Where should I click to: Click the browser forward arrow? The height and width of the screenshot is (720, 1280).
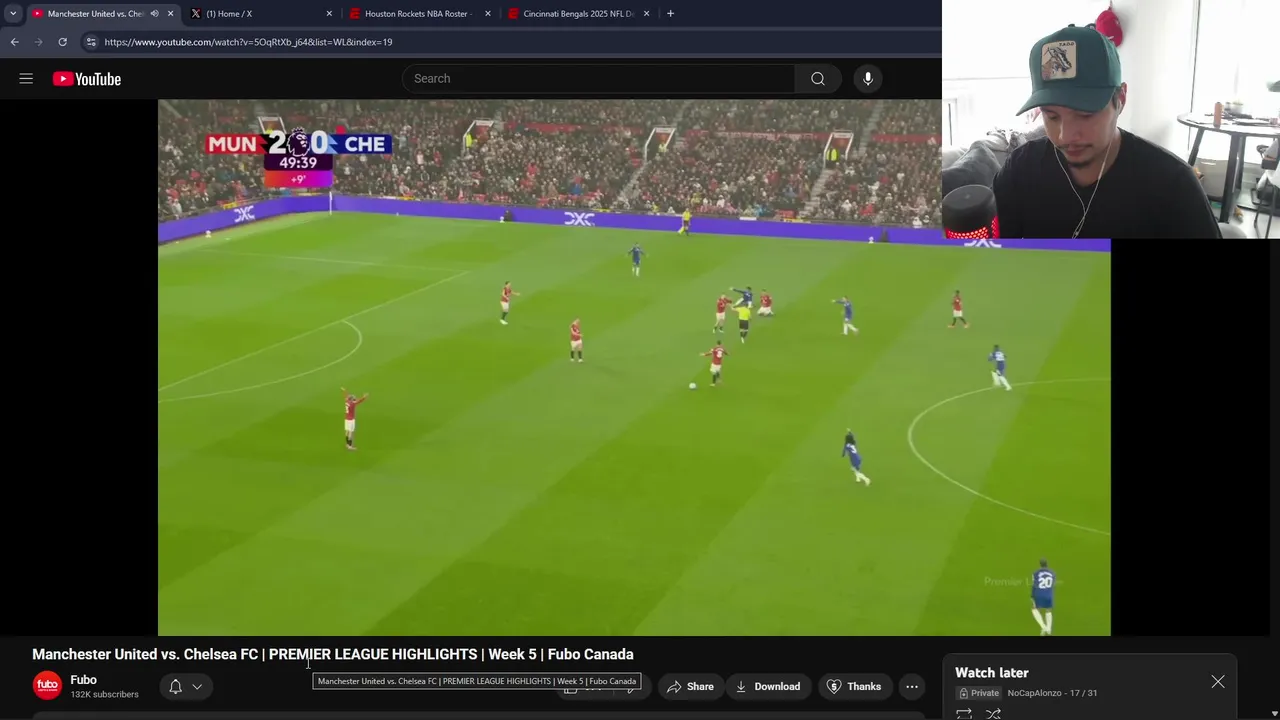point(38,42)
